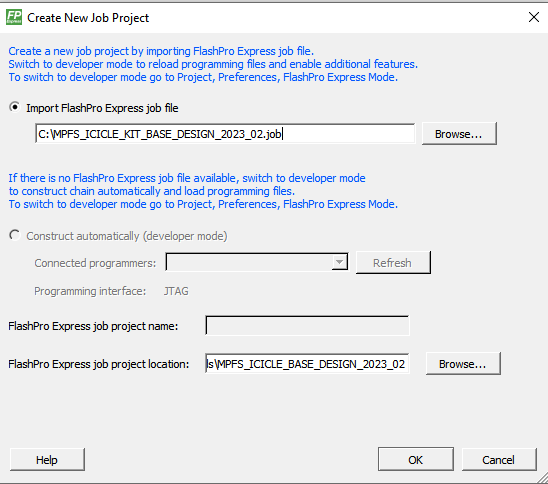This screenshot has width=548, height=484.
Task: Click the JTAG programming interface label
Action: pos(176,291)
